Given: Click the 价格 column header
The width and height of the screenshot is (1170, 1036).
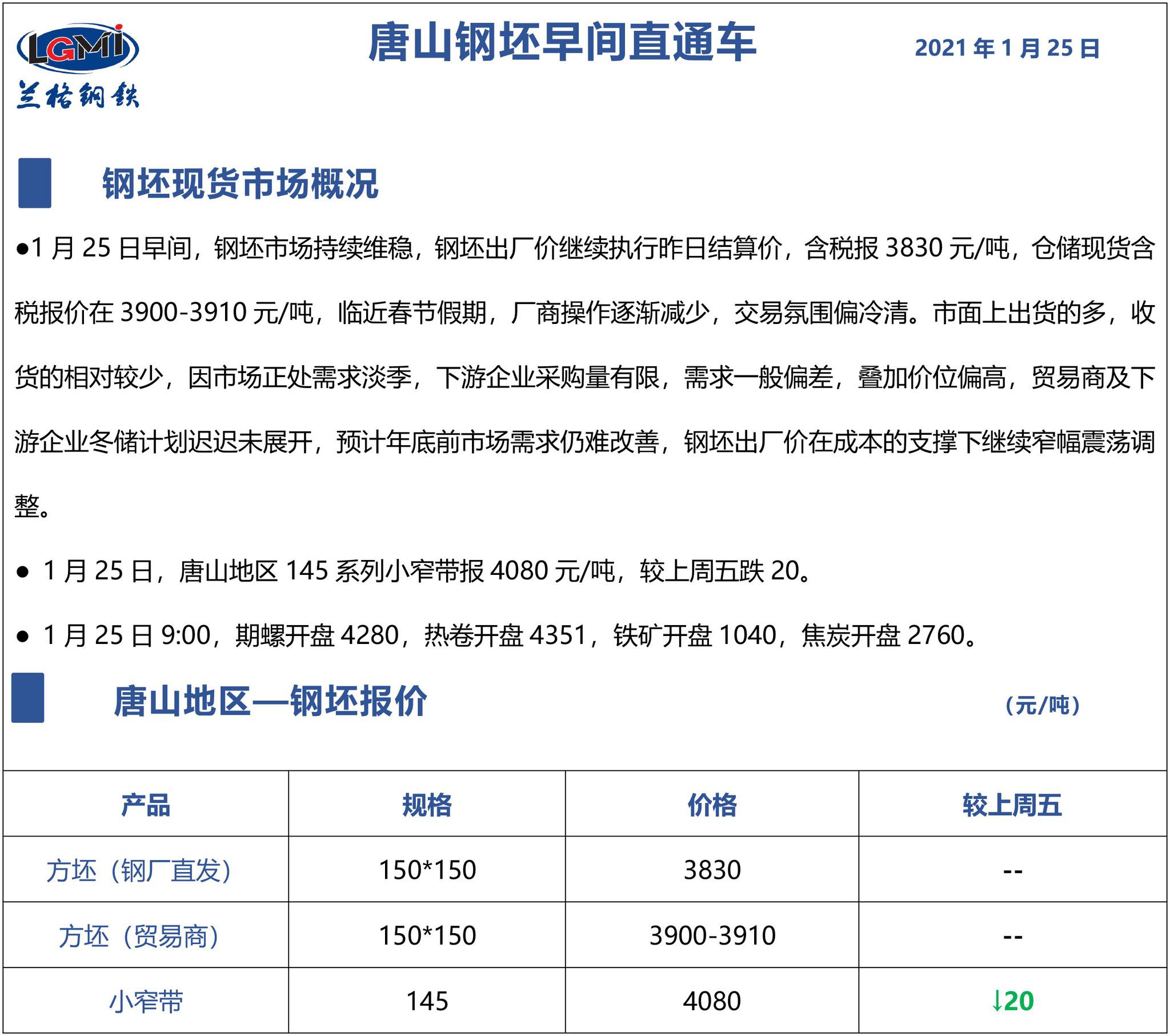Looking at the screenshot, I should pyautogui.click(x=711, y=805).
